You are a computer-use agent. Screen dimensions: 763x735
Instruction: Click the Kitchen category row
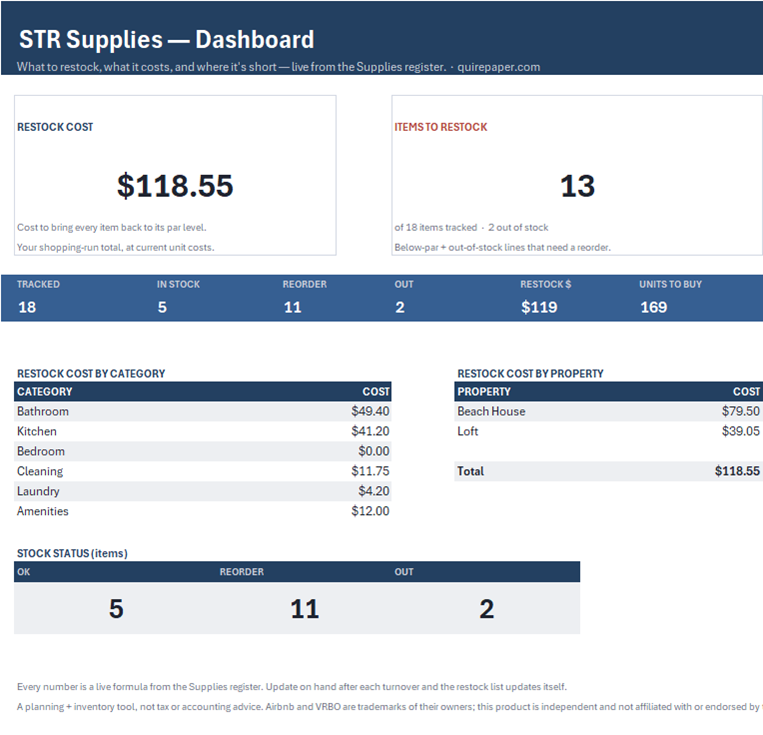click(x=202, y=431)
